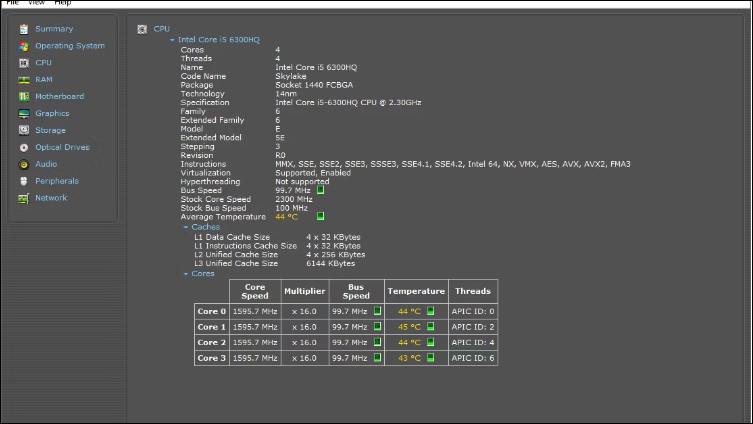Viewport: 753px width, 424px height.
Task: Click Core 1 bus speed graph icon
Action: click(x=377, y=327)
